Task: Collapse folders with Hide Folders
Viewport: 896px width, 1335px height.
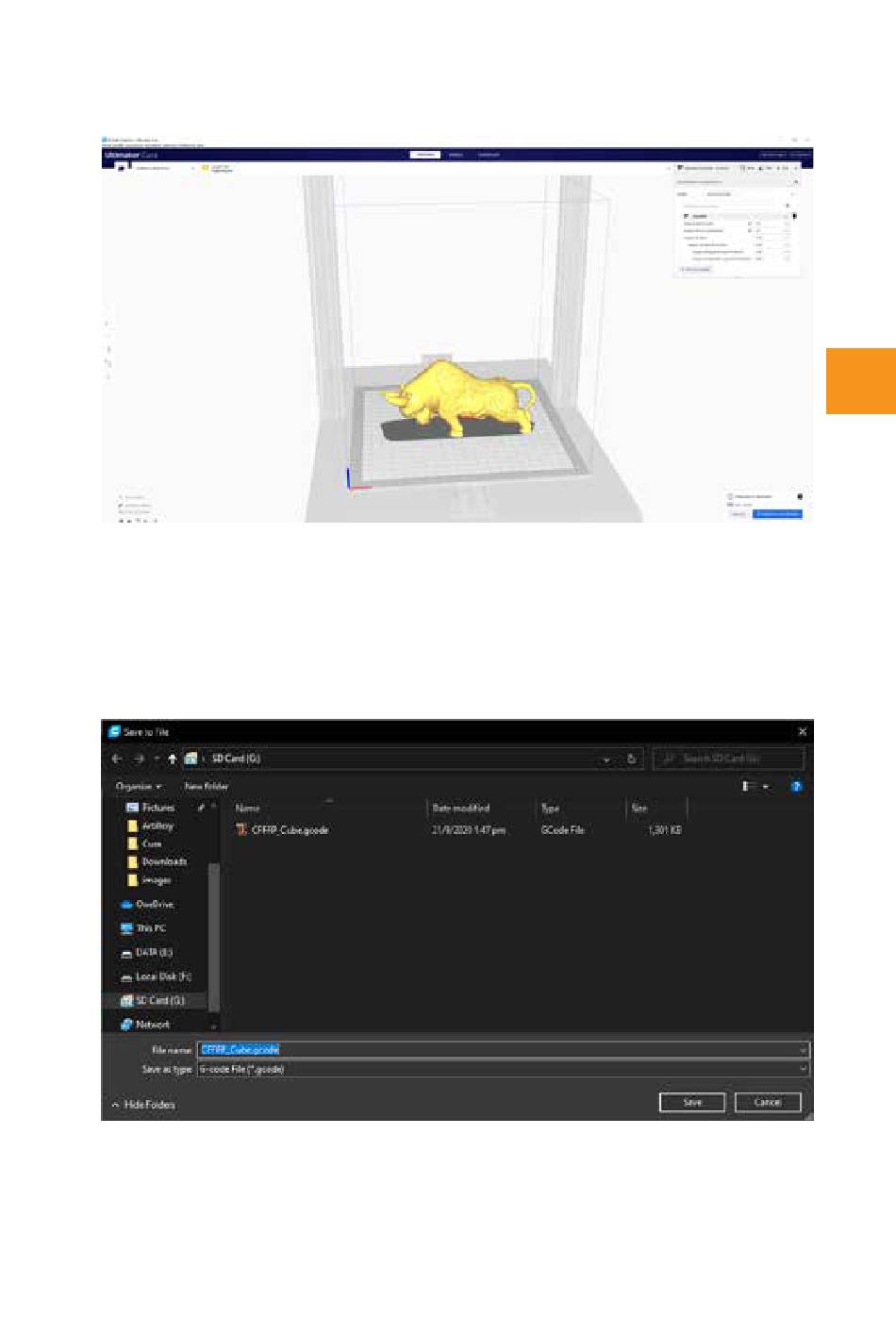Action: (143, 1105)
